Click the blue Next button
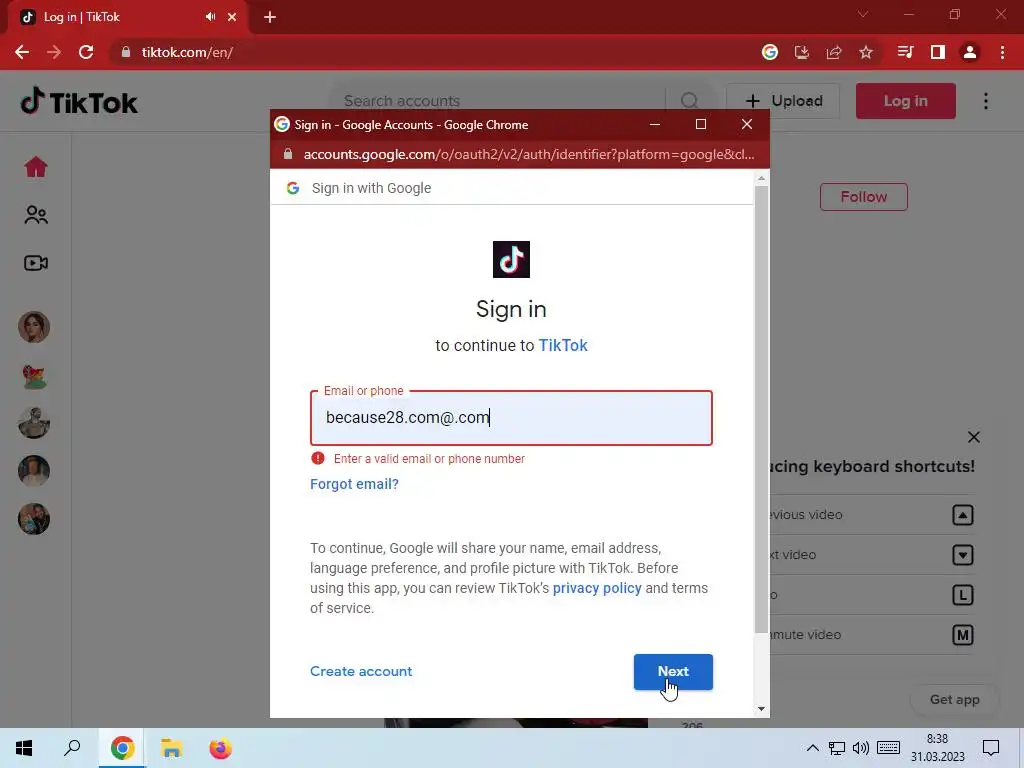The image size is (1024, 768). point(673,671)
